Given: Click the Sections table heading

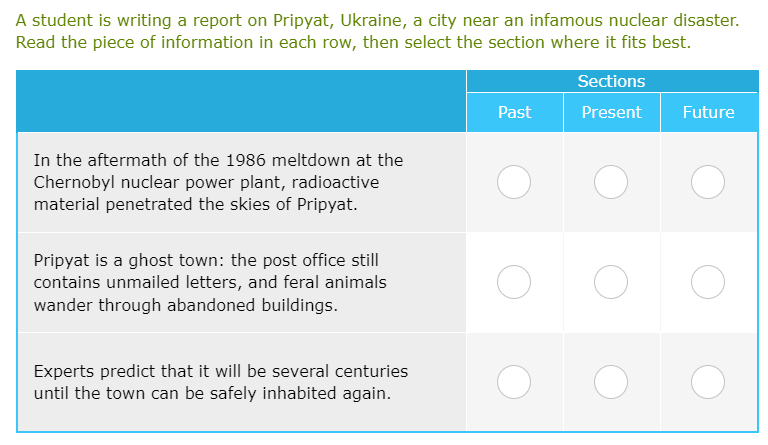Looking at the screenshot, I should click(x=611, y=81).
